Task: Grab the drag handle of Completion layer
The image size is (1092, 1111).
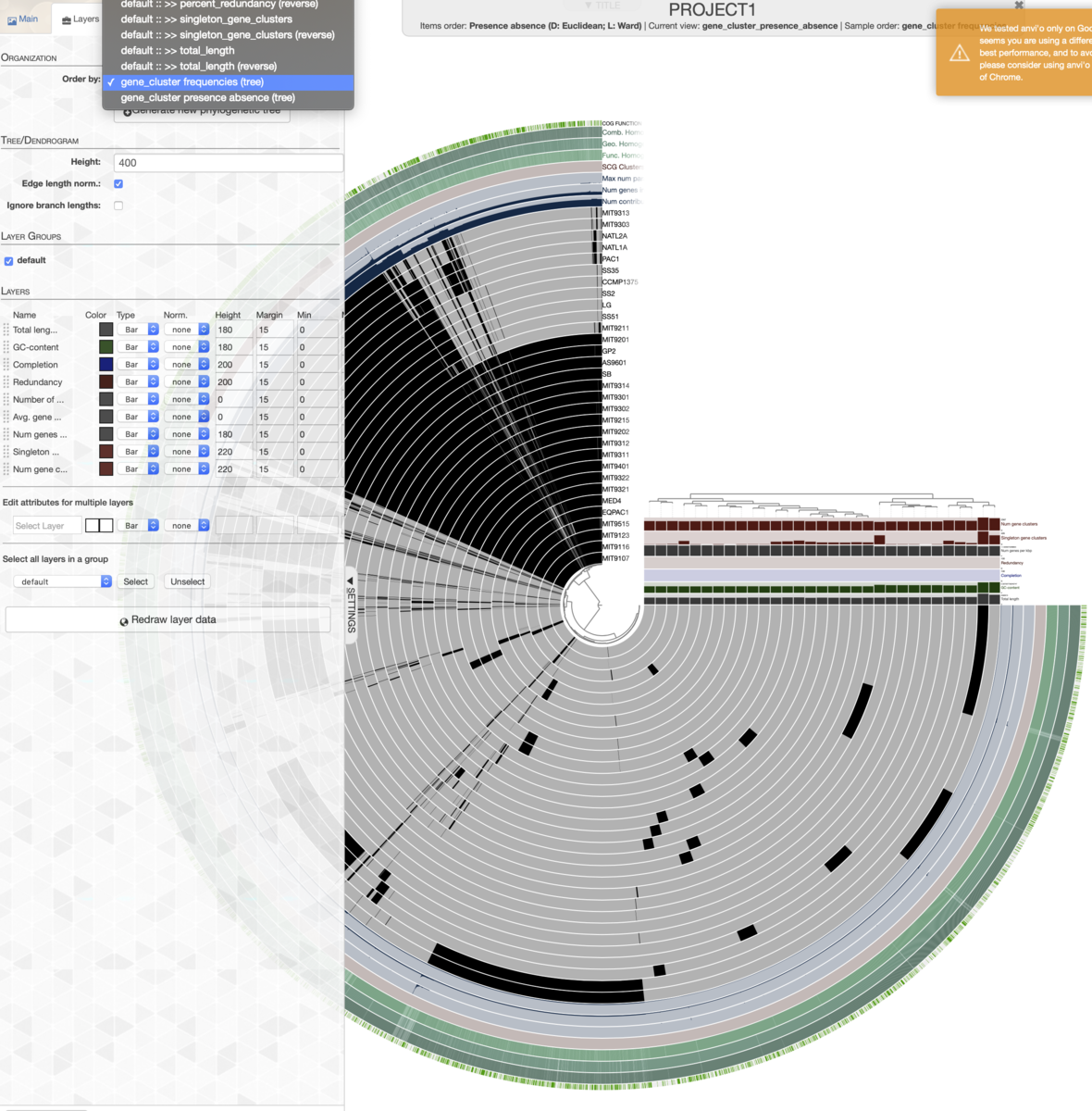Action: coord(6,365)
